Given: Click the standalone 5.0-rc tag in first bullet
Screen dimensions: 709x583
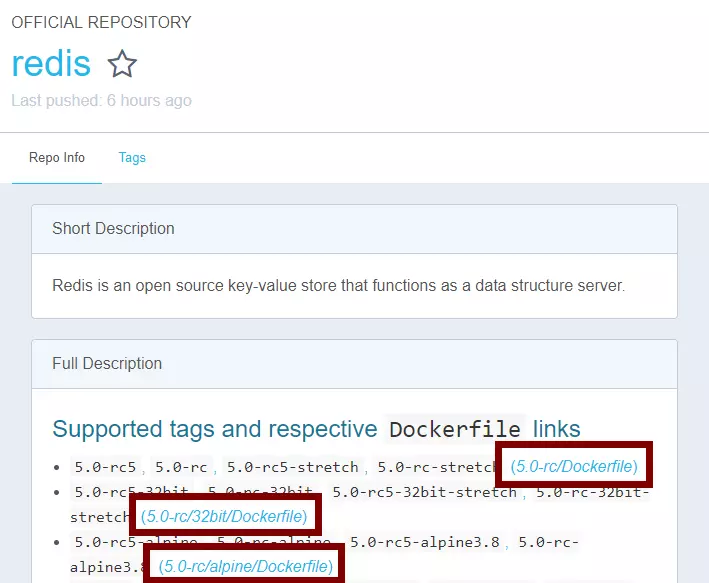Looking at the screenshot, I should tap(181, 467).
